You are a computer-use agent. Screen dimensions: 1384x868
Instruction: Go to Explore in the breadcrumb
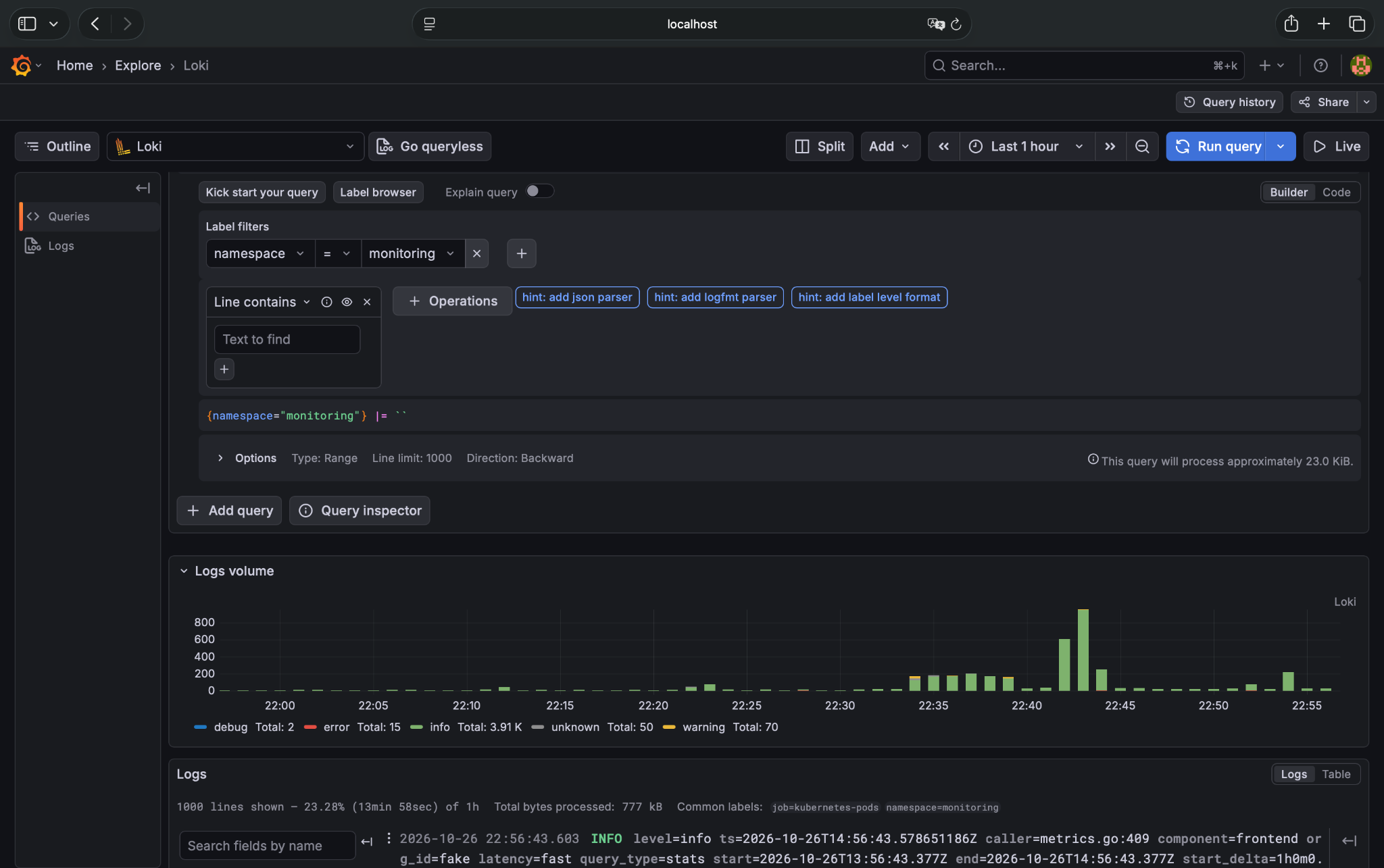(x=138, y=66)
